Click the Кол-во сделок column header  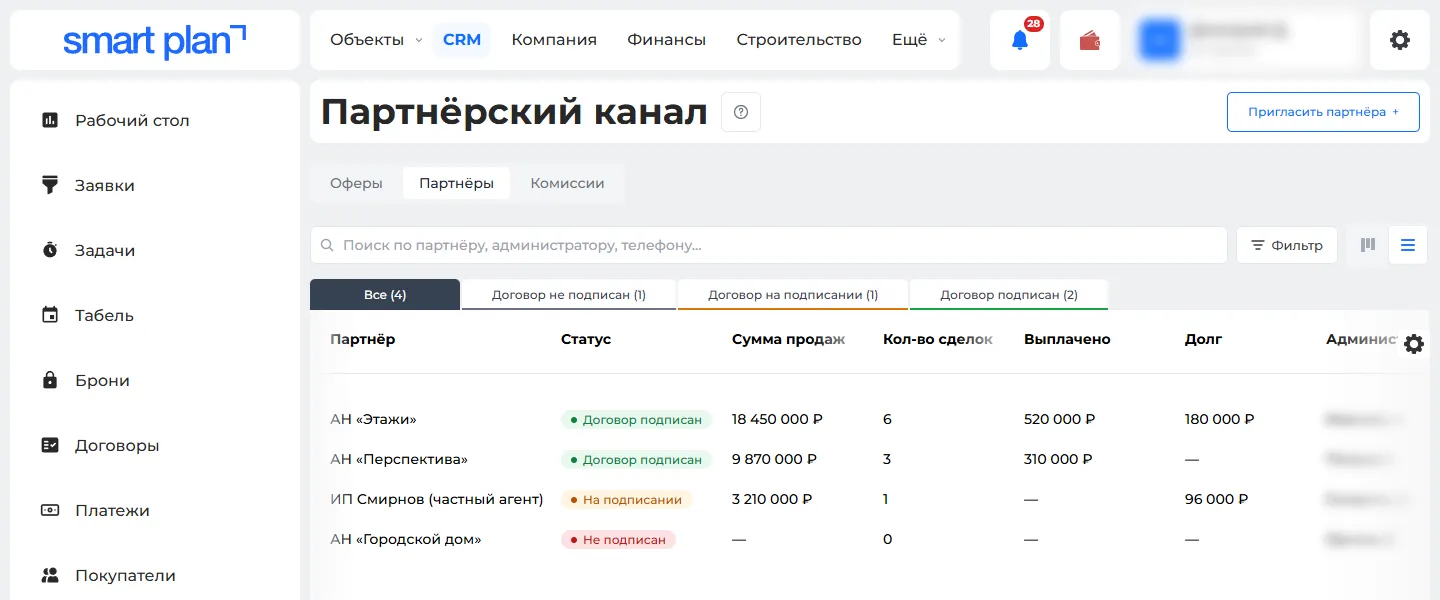point(938,339)
